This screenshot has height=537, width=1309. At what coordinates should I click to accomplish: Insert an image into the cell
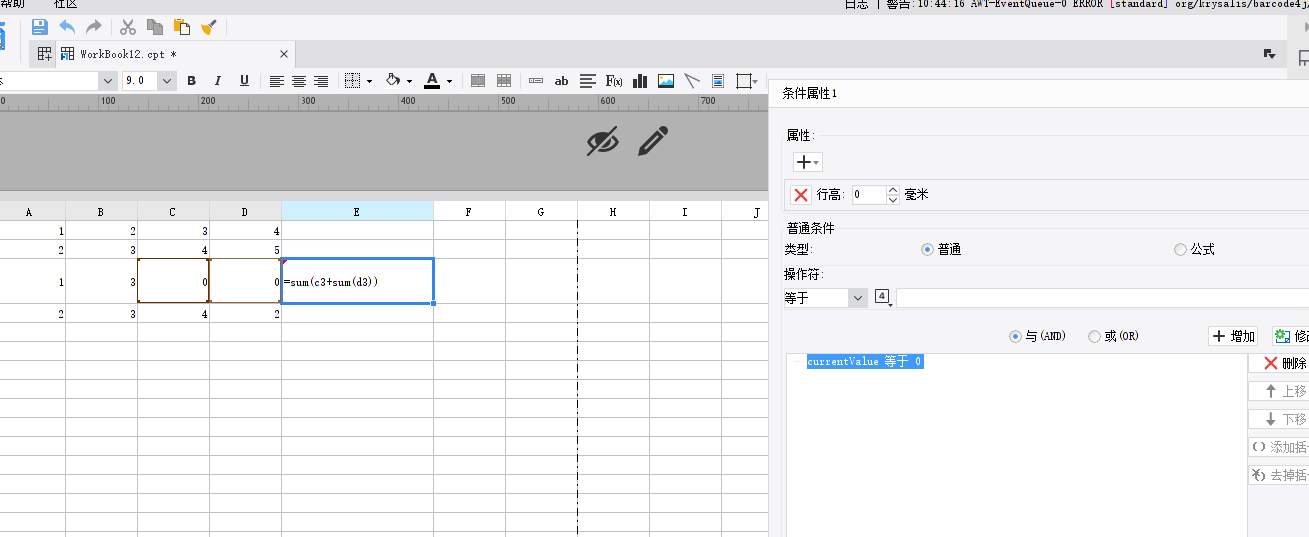coord(666,81)
